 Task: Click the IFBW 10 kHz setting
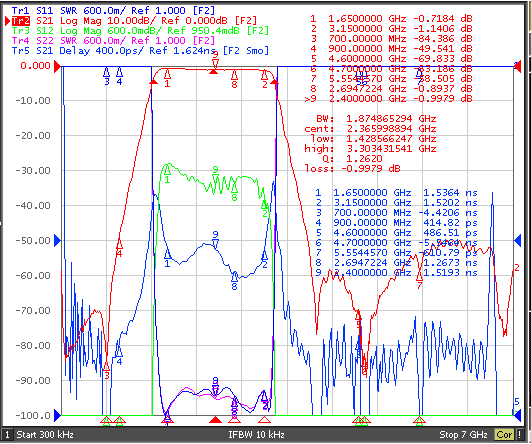pos(256,435)
